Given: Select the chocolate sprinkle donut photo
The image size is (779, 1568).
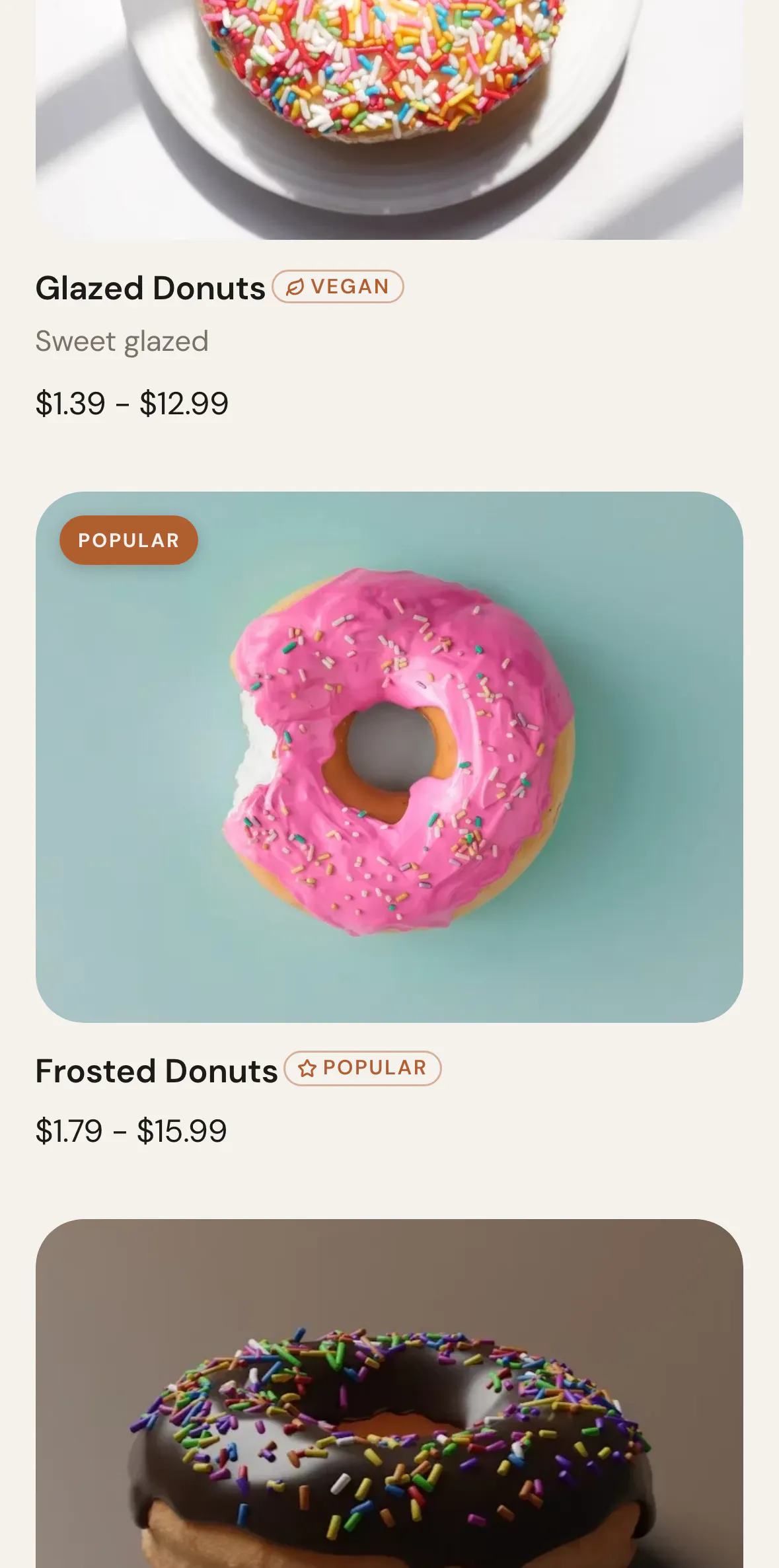Looking at the screenshot, I should pyautogui.click(x=389, y=1394).
